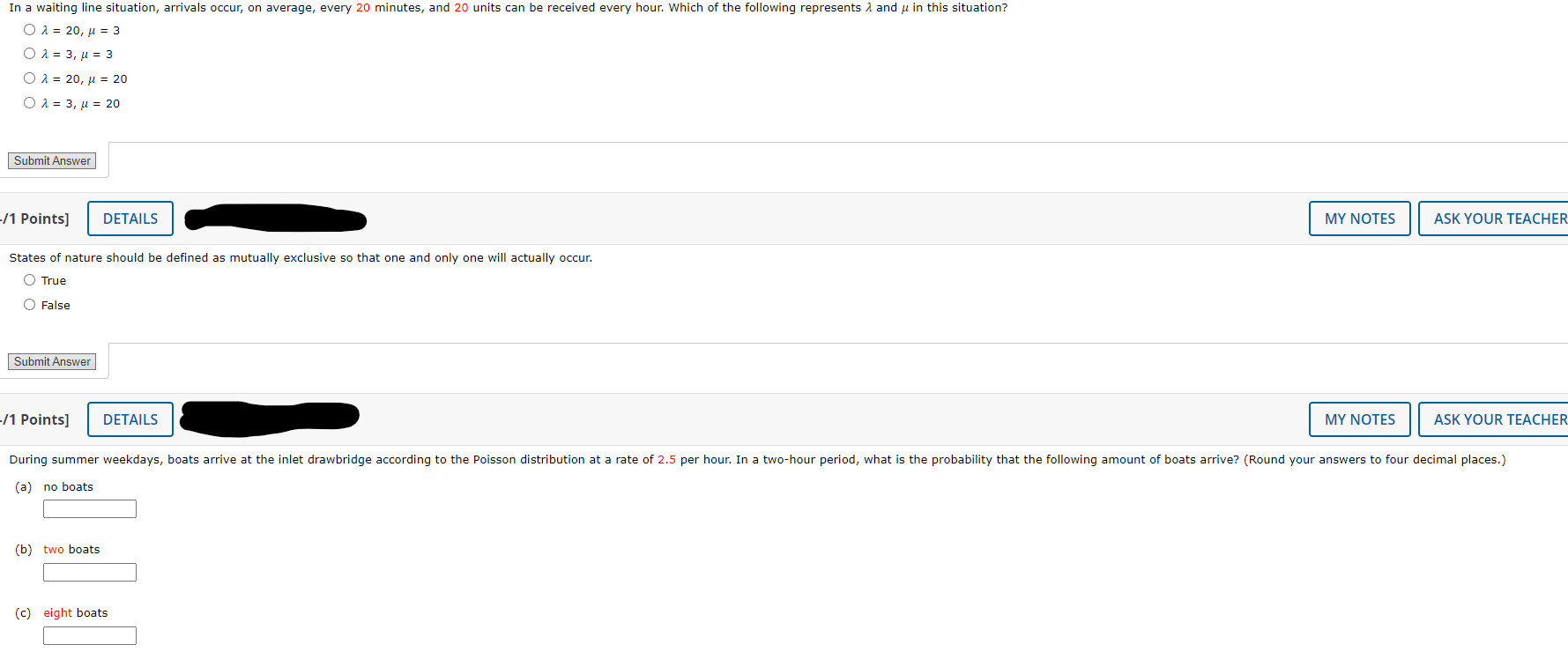Select True for the states of nature question
Viewport: 1568px width, 667px height.
click(28, 280)
